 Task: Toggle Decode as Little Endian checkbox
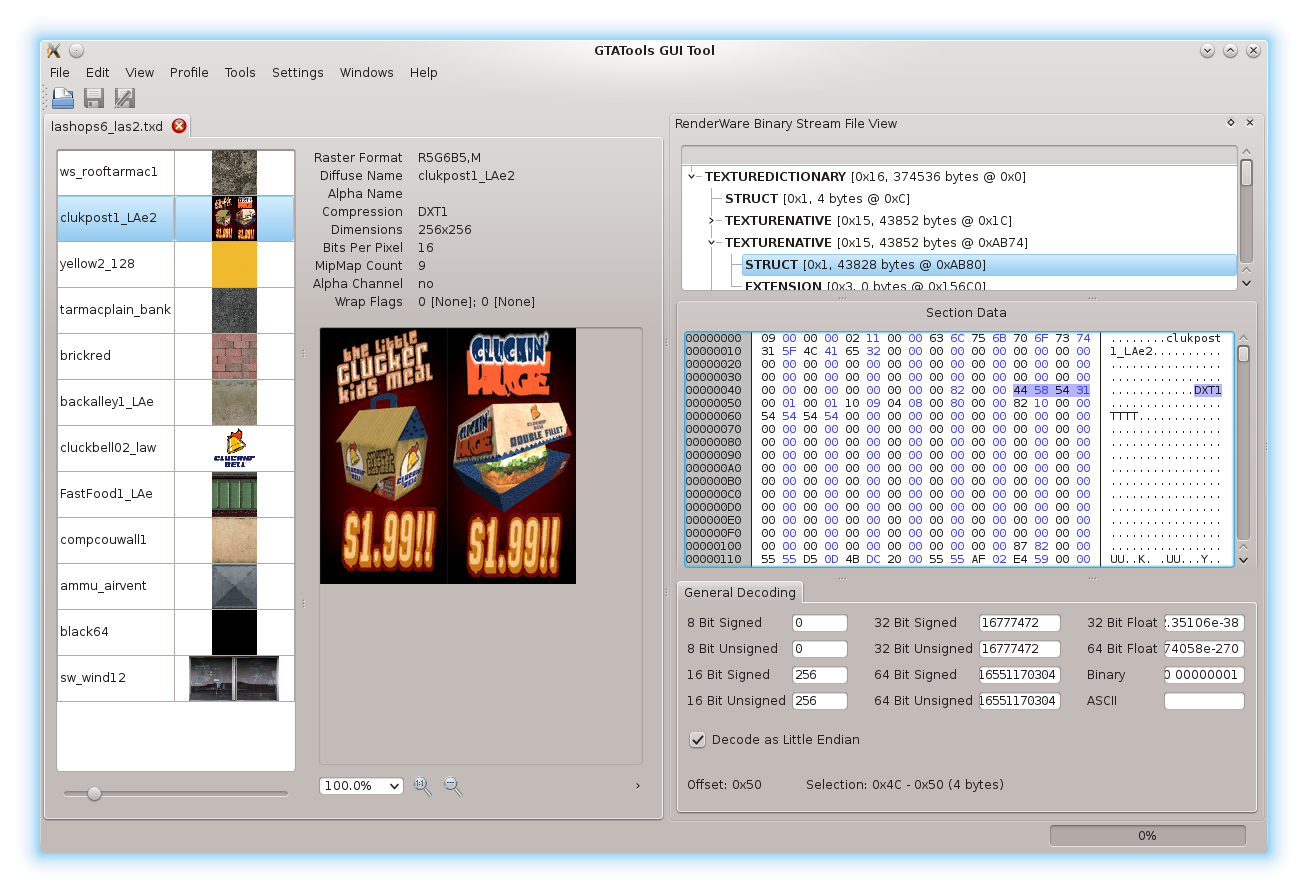(x=698, y=740)
